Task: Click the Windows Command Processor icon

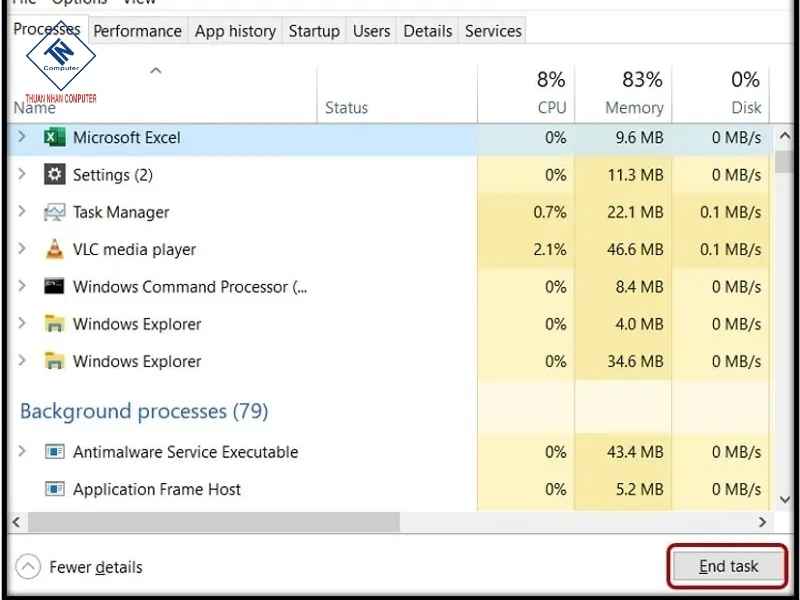Action: (54, 287)
